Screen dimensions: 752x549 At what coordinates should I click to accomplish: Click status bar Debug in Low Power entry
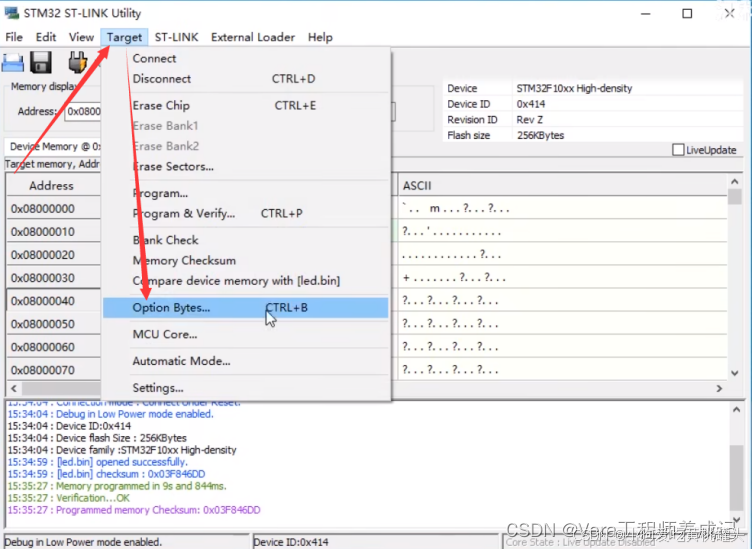[126, 542]
